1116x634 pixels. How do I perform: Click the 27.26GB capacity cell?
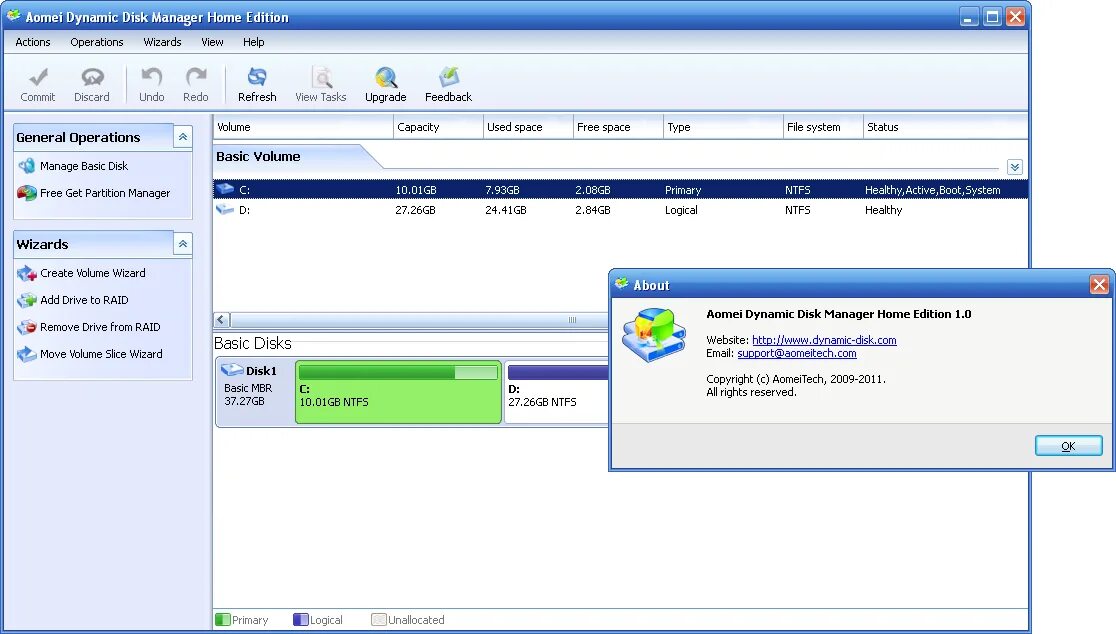(x=416, y=210)
